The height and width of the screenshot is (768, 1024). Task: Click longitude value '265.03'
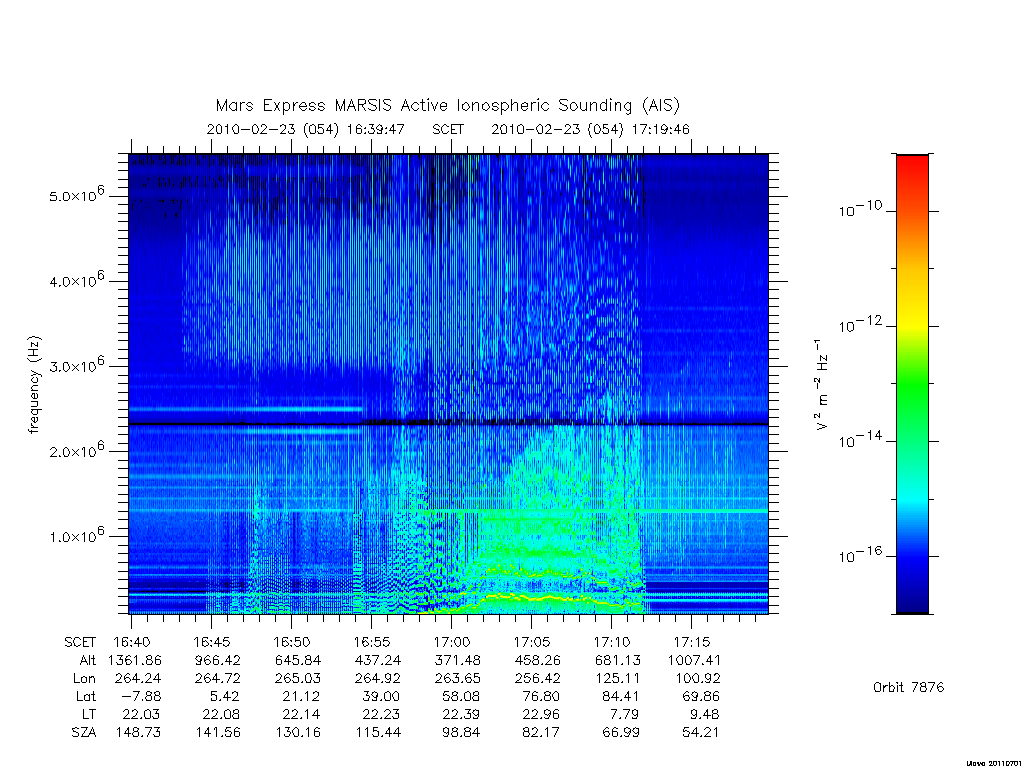298,679
